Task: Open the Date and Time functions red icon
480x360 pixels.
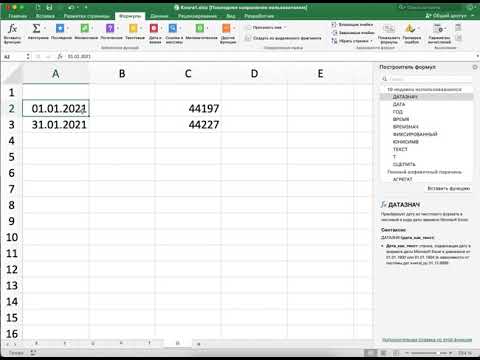Action: (x=154, y=29)
